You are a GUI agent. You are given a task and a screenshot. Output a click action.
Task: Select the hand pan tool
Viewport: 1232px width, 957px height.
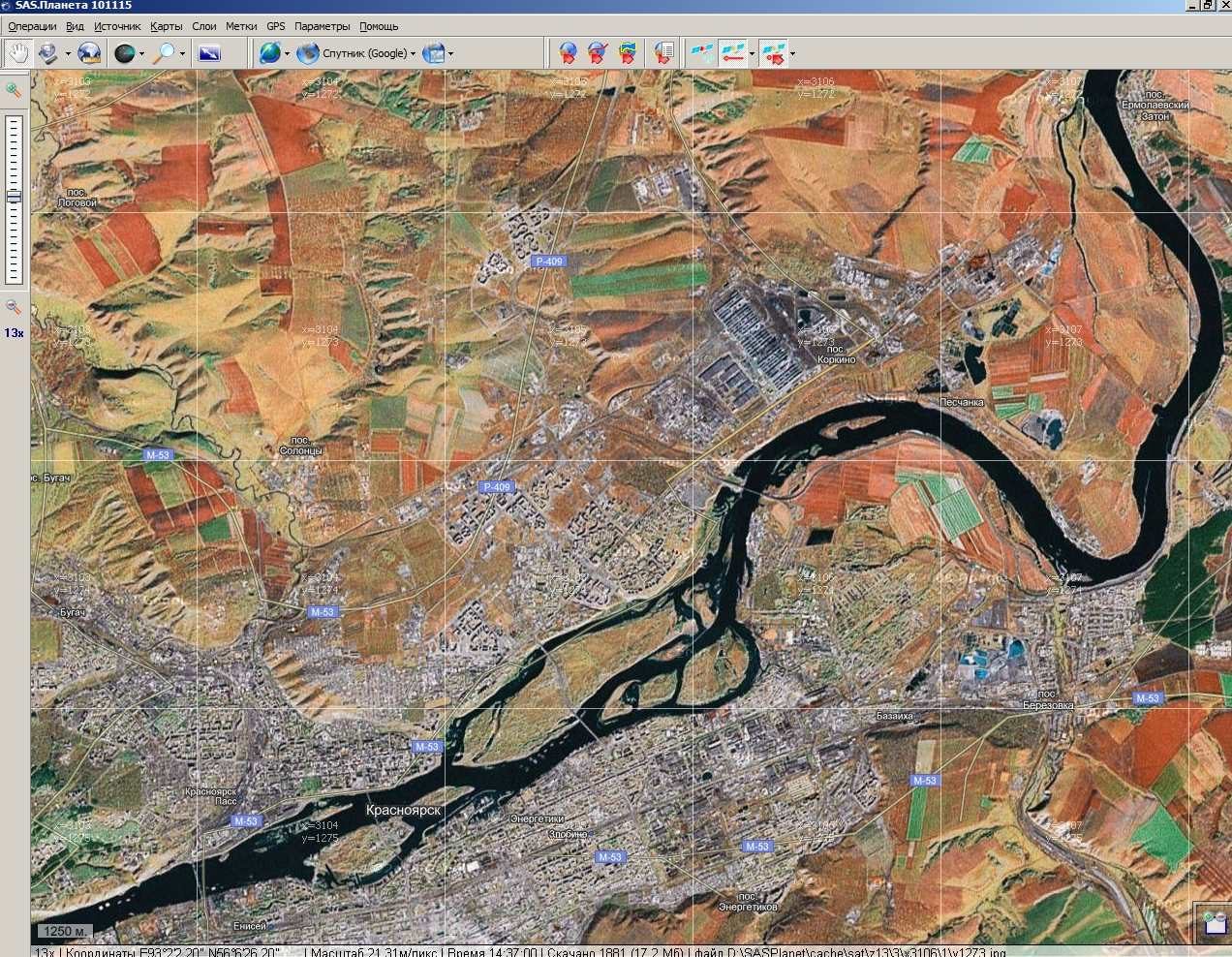pos(16,53)
